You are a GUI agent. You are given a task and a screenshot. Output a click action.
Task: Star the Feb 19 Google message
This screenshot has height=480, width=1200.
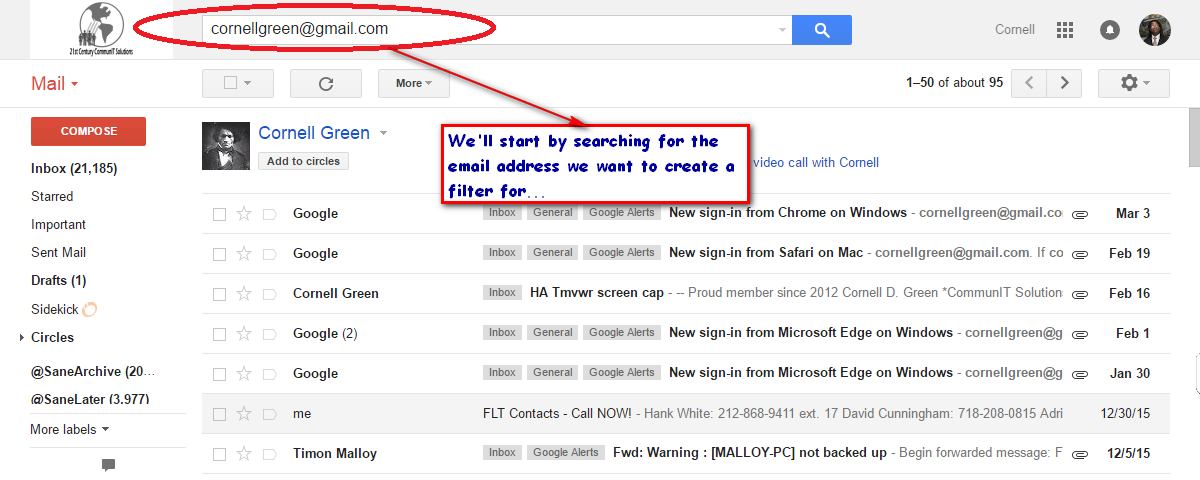coord(244,253)
